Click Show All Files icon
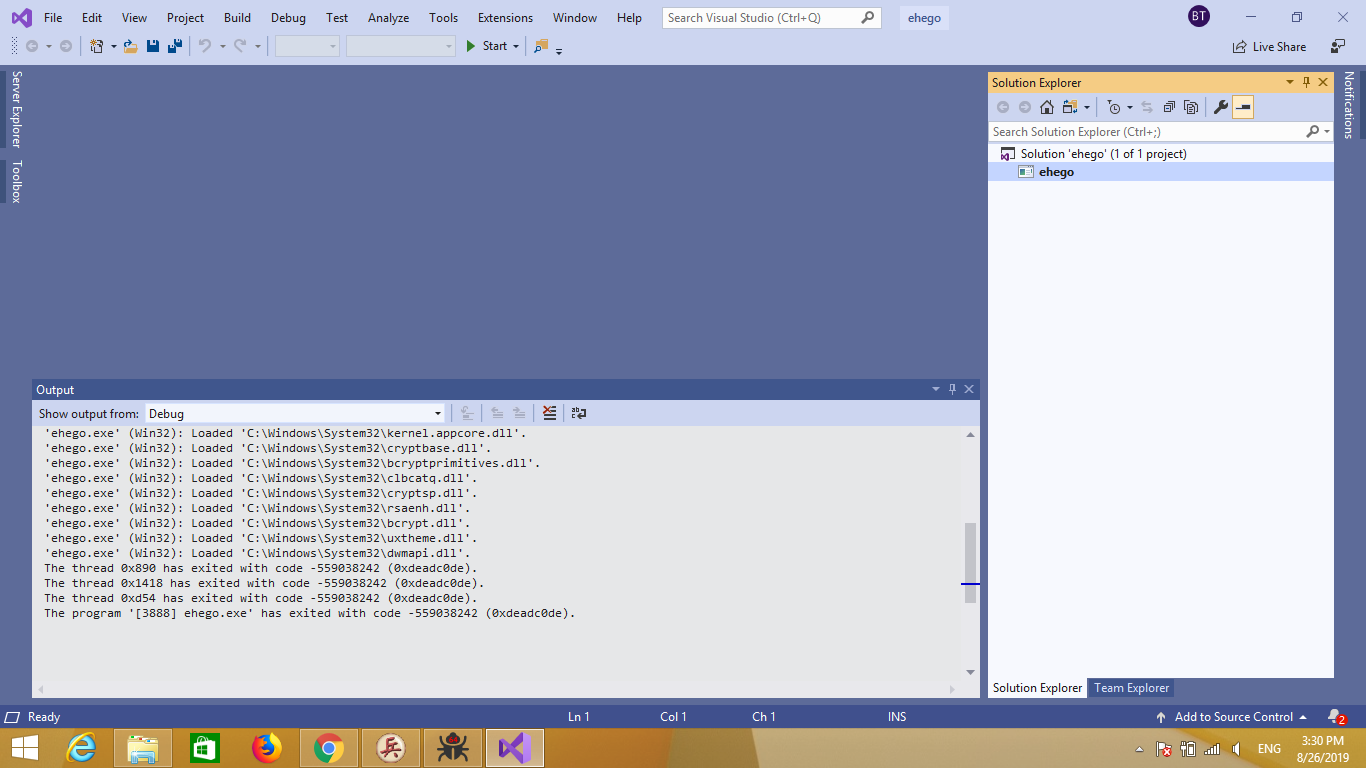The image size is (1366, 768). tap(1191, 107)
